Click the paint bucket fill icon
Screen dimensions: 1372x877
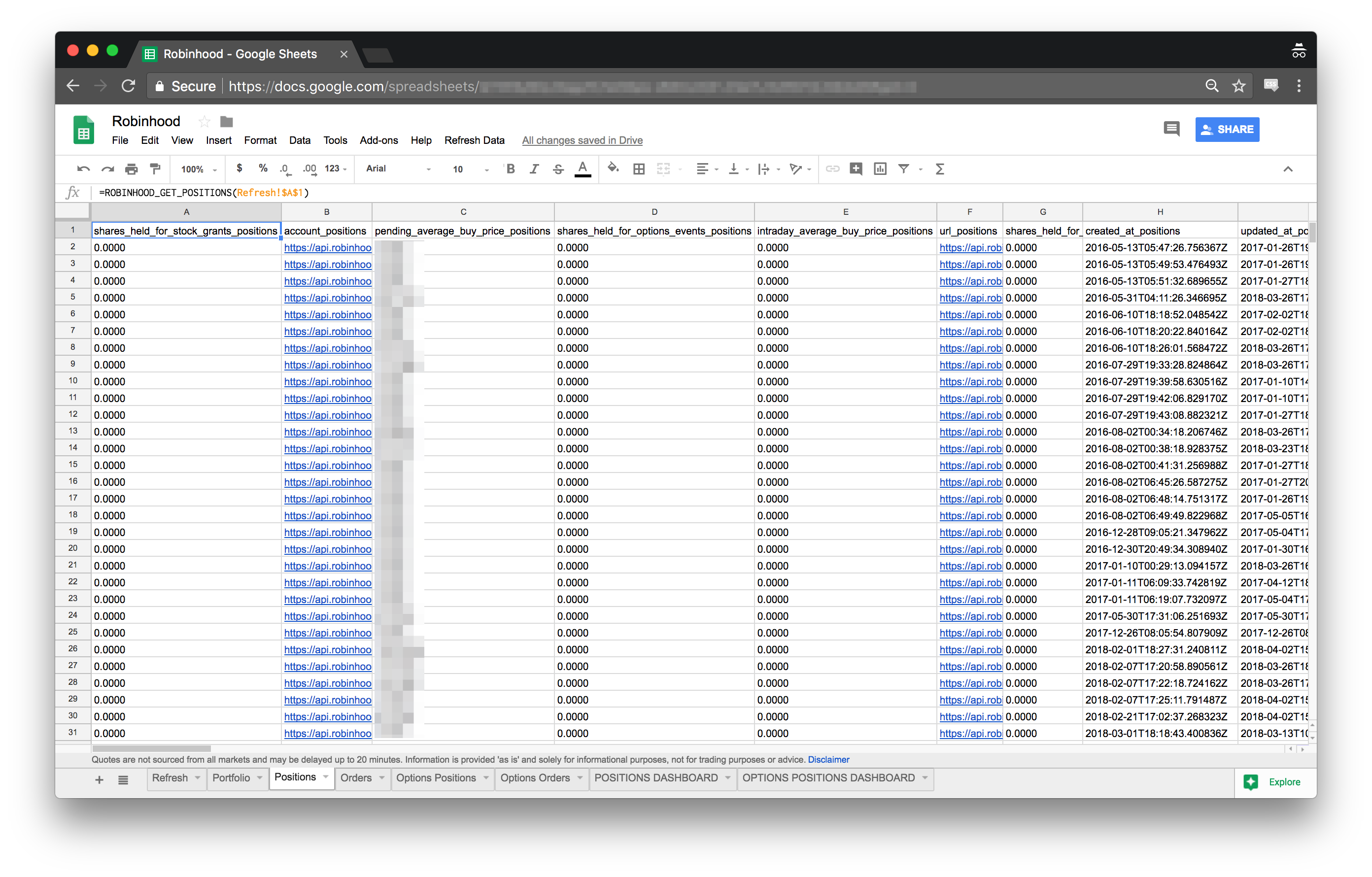coord(614,169)
